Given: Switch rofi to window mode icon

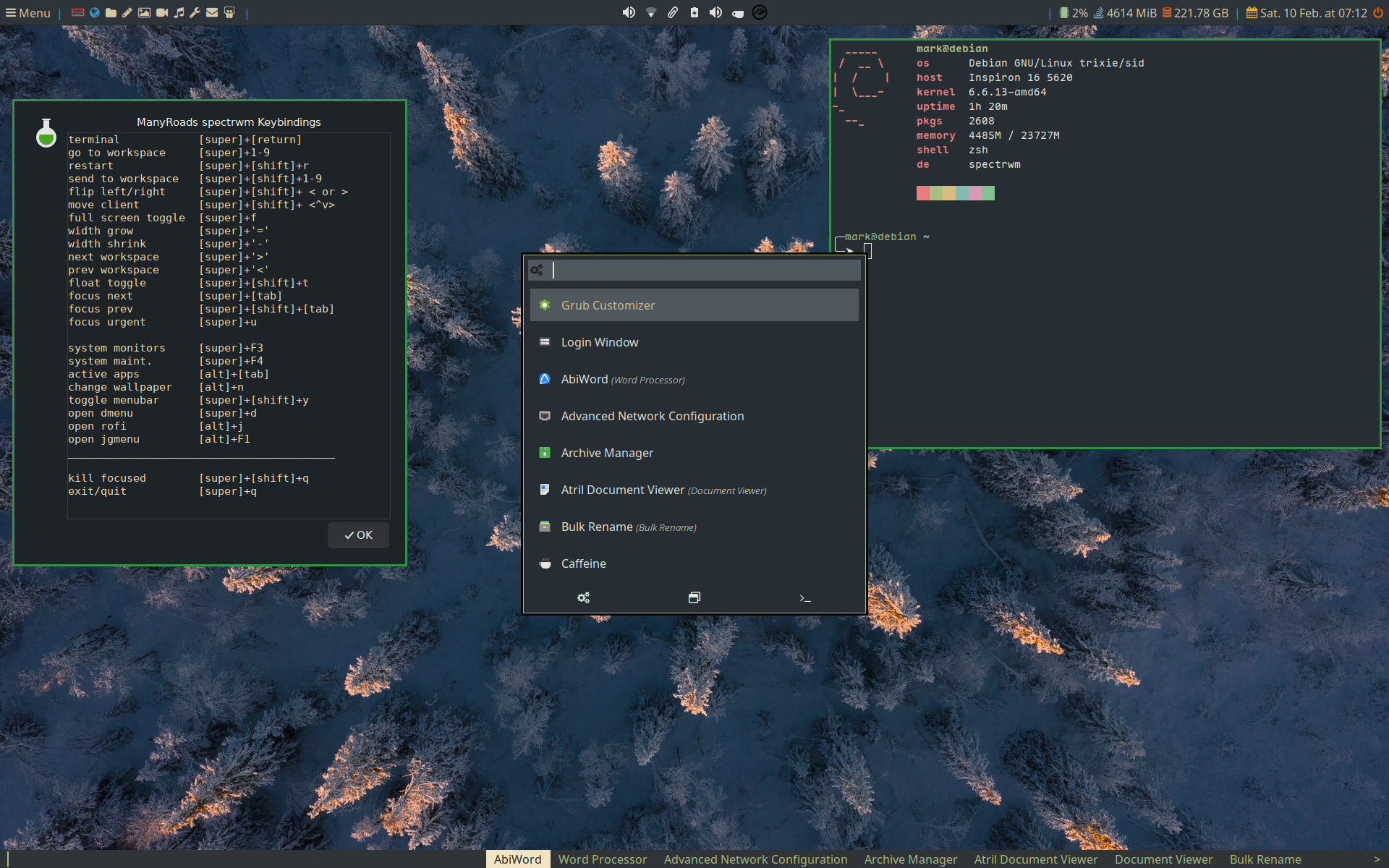Looking at the screenshot, I should pyautogui.click(x=694, y=597).
